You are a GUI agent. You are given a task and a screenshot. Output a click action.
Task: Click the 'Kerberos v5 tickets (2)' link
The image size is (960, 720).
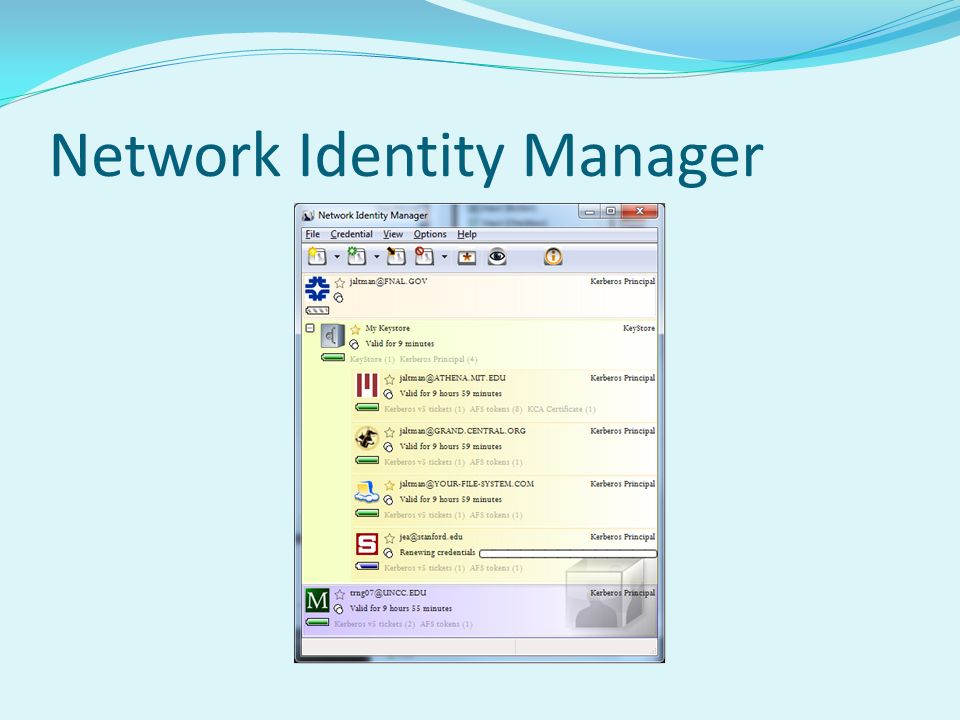click(x=375, y=624)
